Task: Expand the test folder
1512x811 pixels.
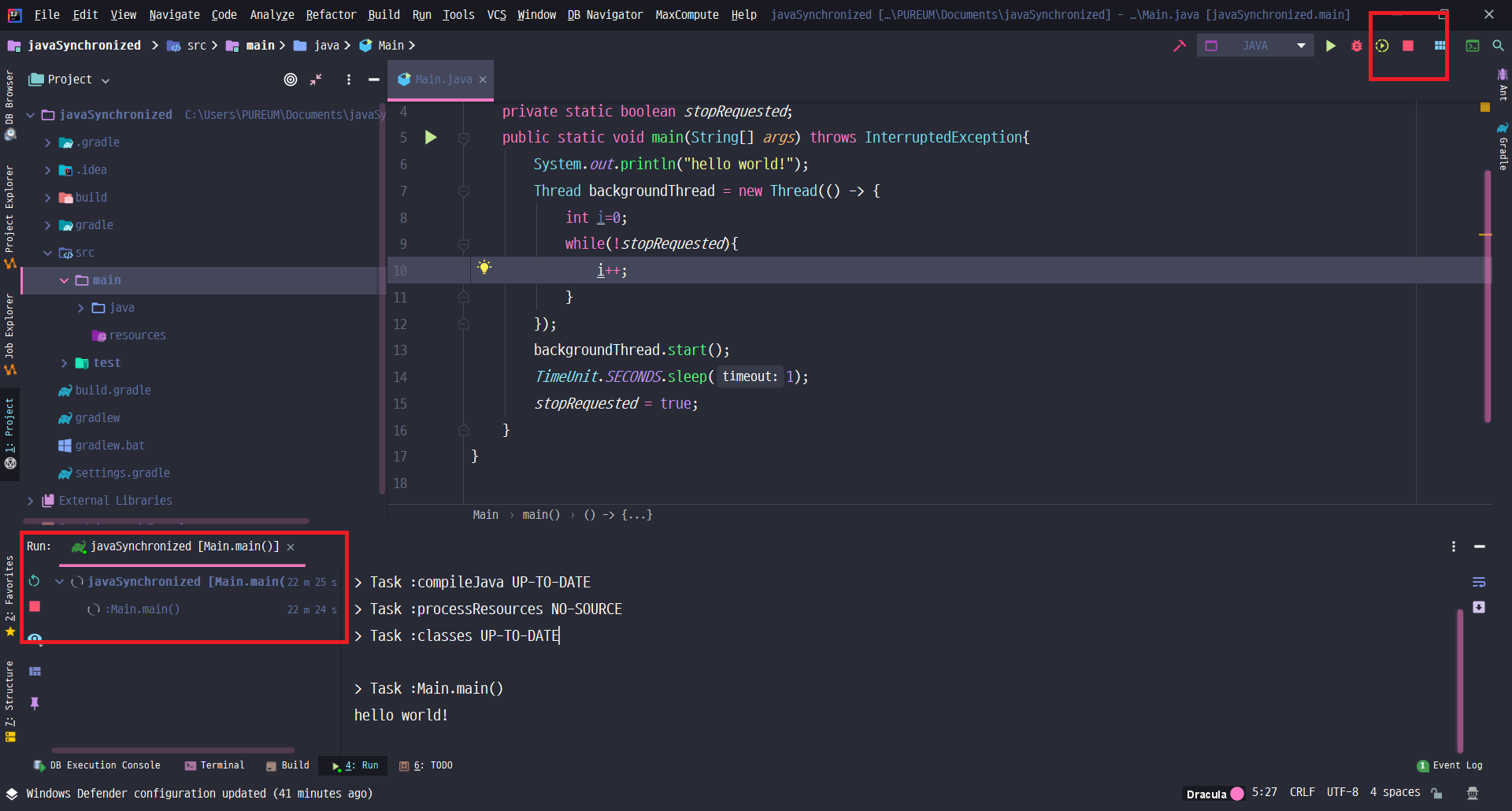Action: click(64, 363)
